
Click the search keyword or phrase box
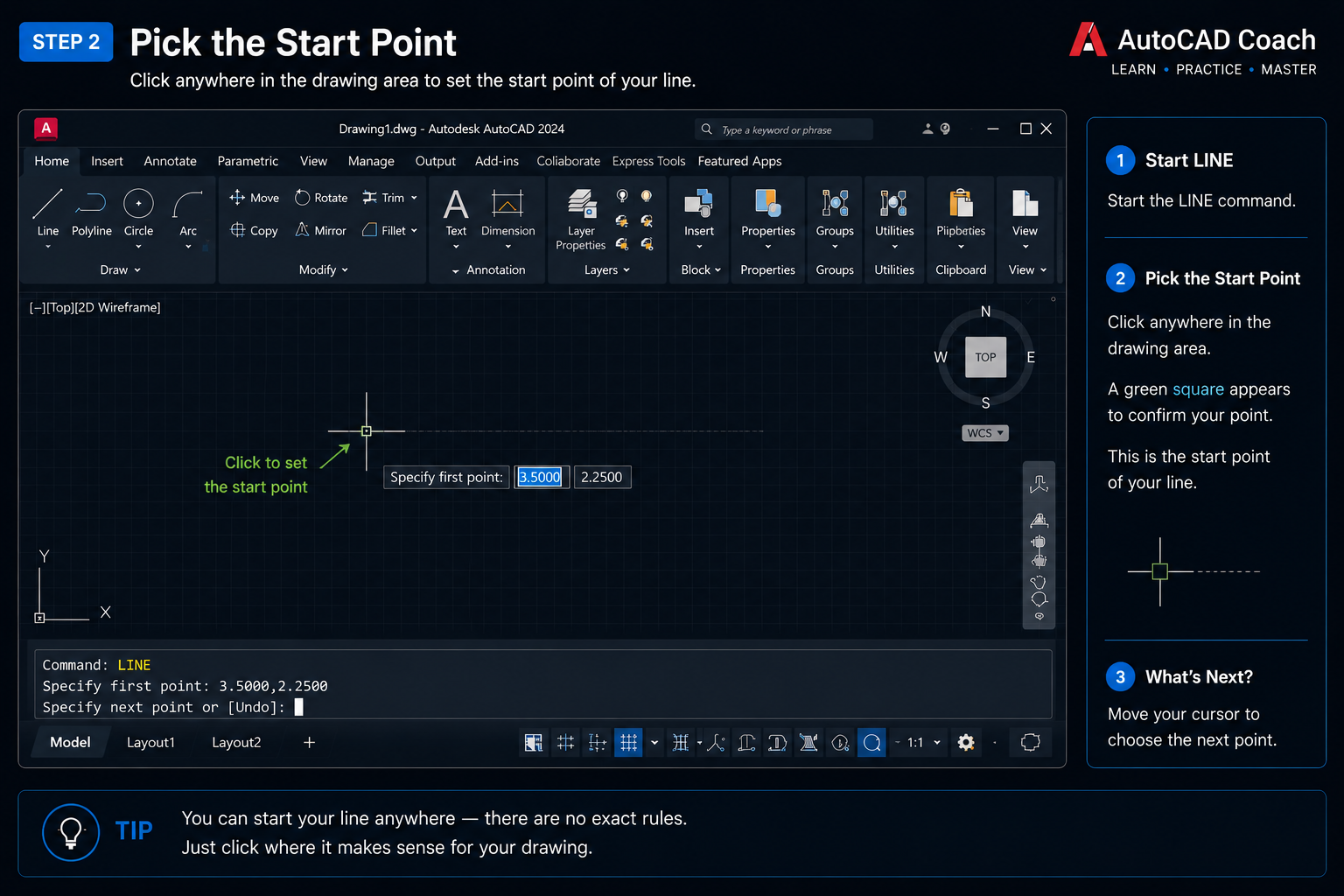tap(784, 129)
